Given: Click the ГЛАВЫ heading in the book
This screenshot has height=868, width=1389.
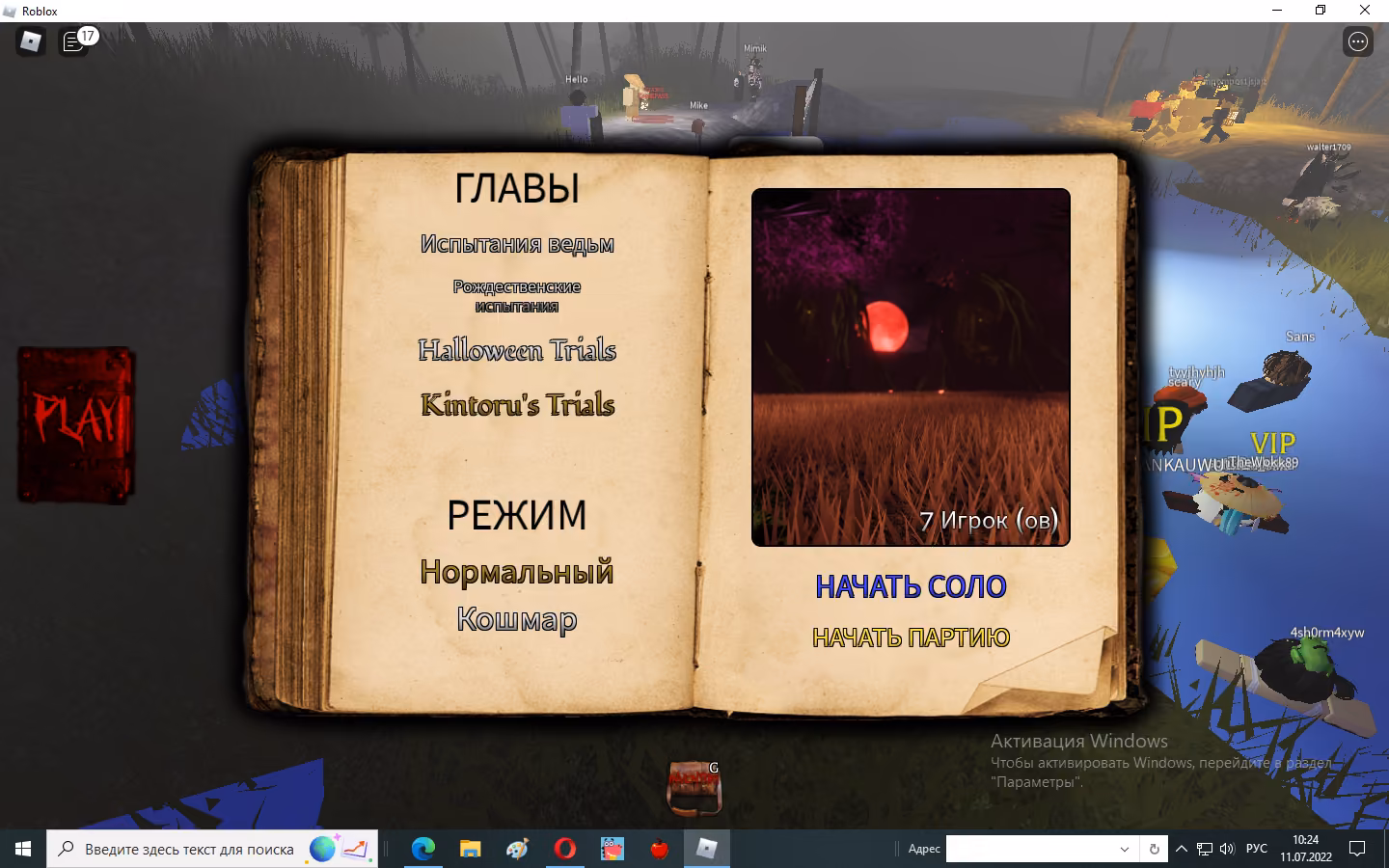Looking at the screenshot, I should pyautogui.click(x=517, y=188).
